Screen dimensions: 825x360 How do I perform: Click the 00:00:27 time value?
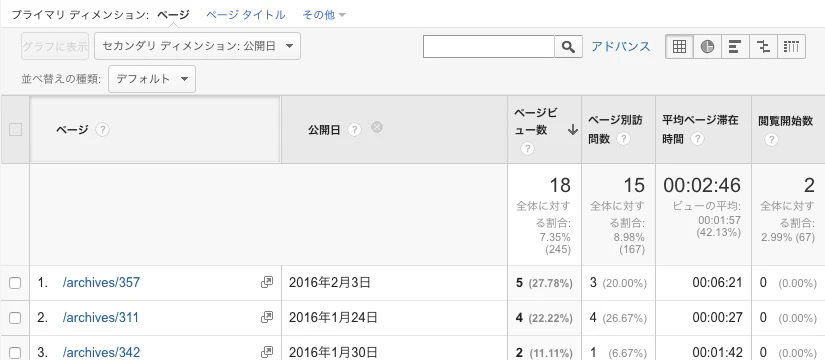(x=717, y=317)
